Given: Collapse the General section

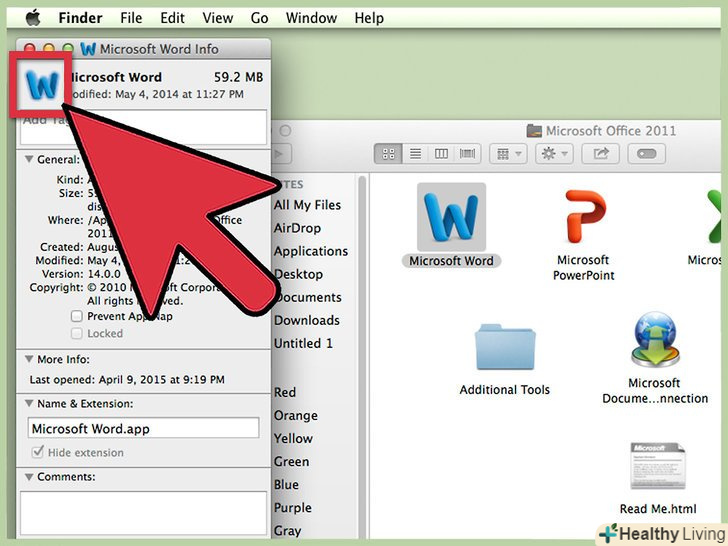Looking at the screenshot, I should pos(29,159).
